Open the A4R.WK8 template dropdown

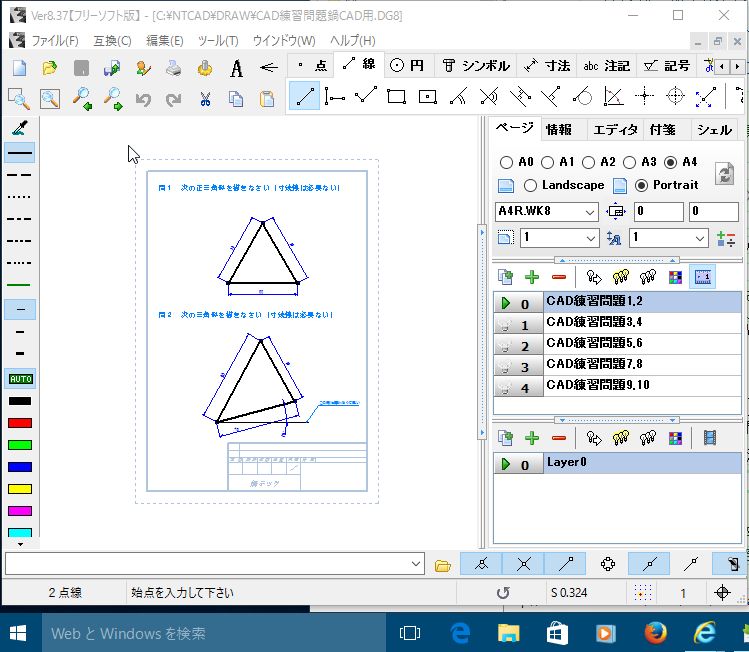[590, 212]
